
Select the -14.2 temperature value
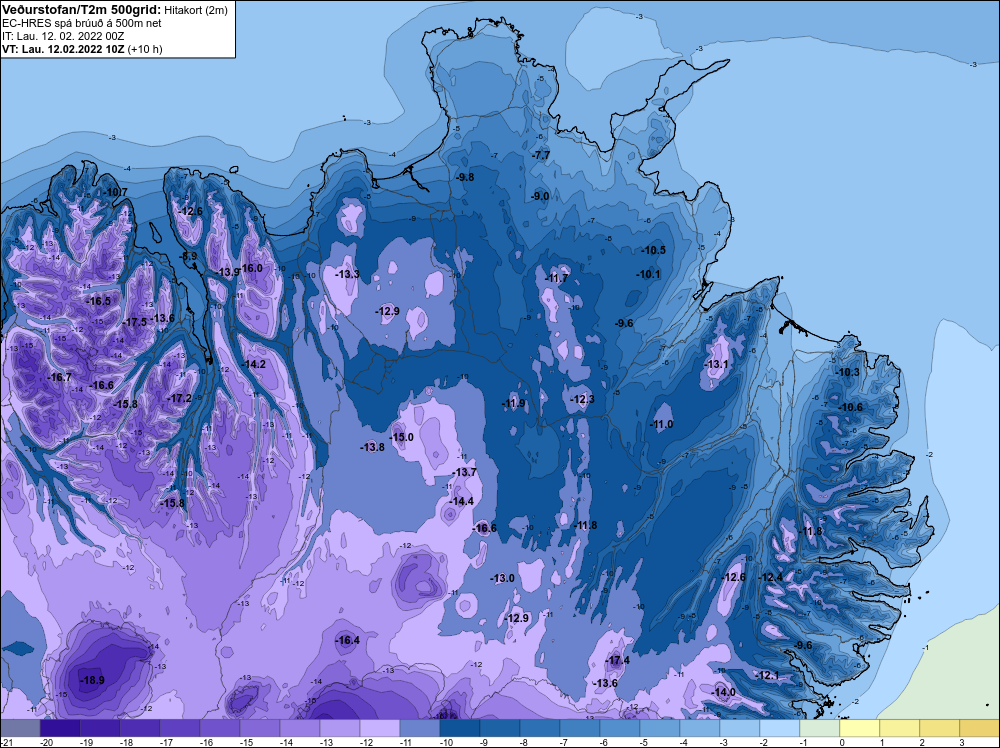253,364
